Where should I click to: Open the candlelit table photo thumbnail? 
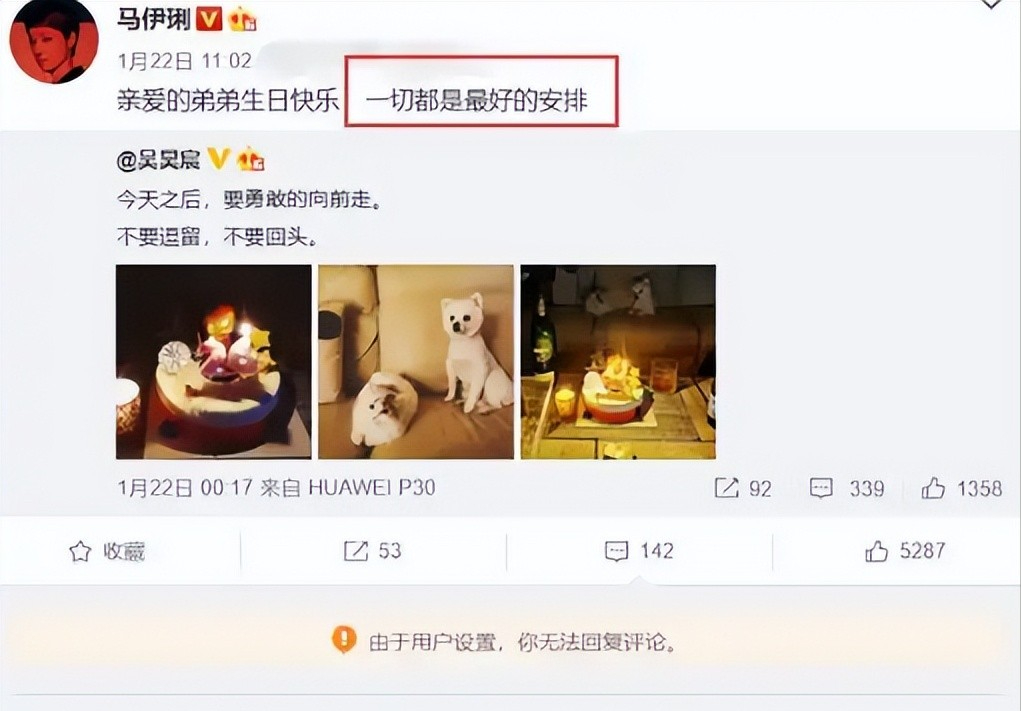[x=618, y=362]
